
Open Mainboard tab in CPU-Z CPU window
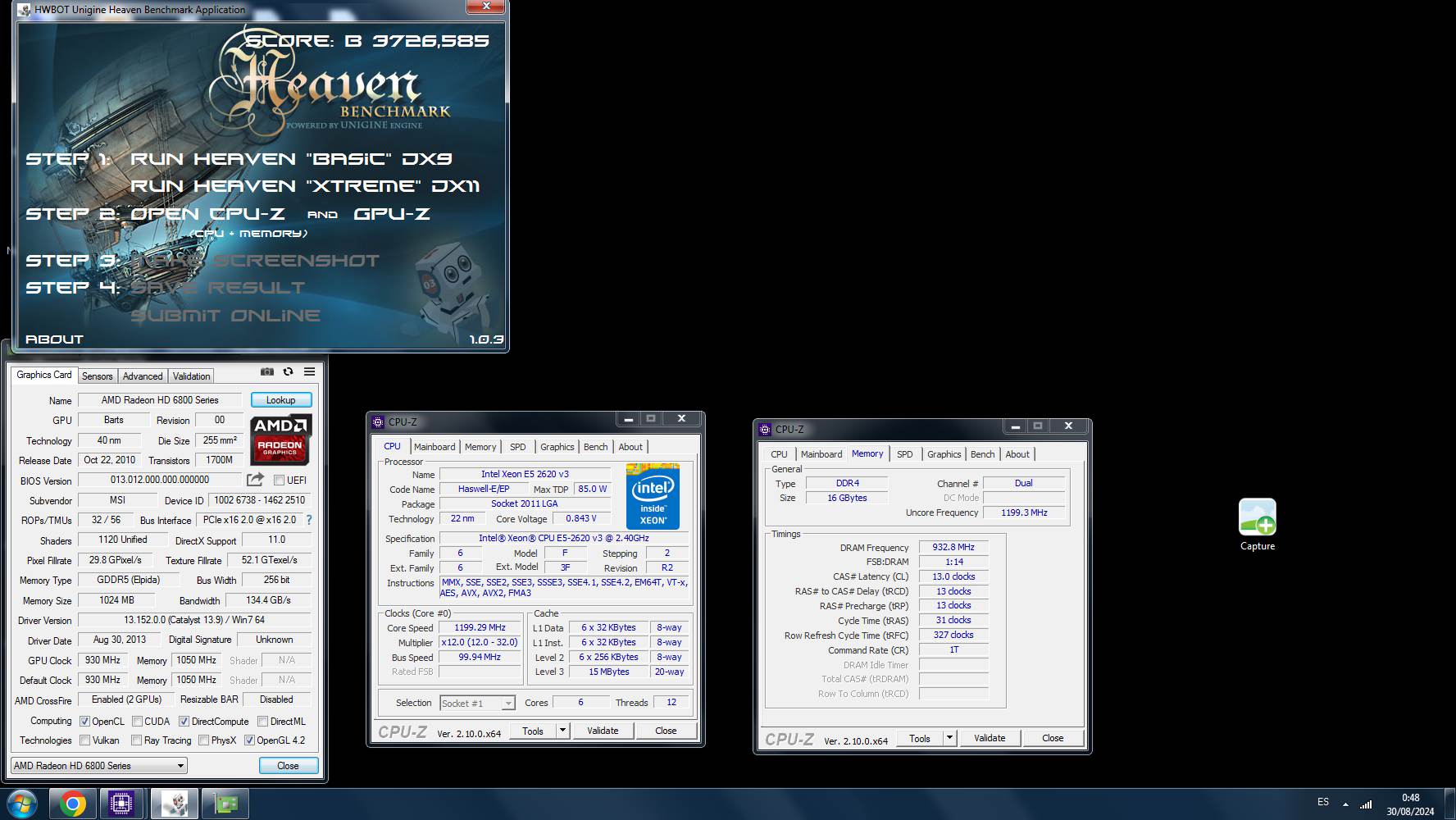click(x=435, y=447)
